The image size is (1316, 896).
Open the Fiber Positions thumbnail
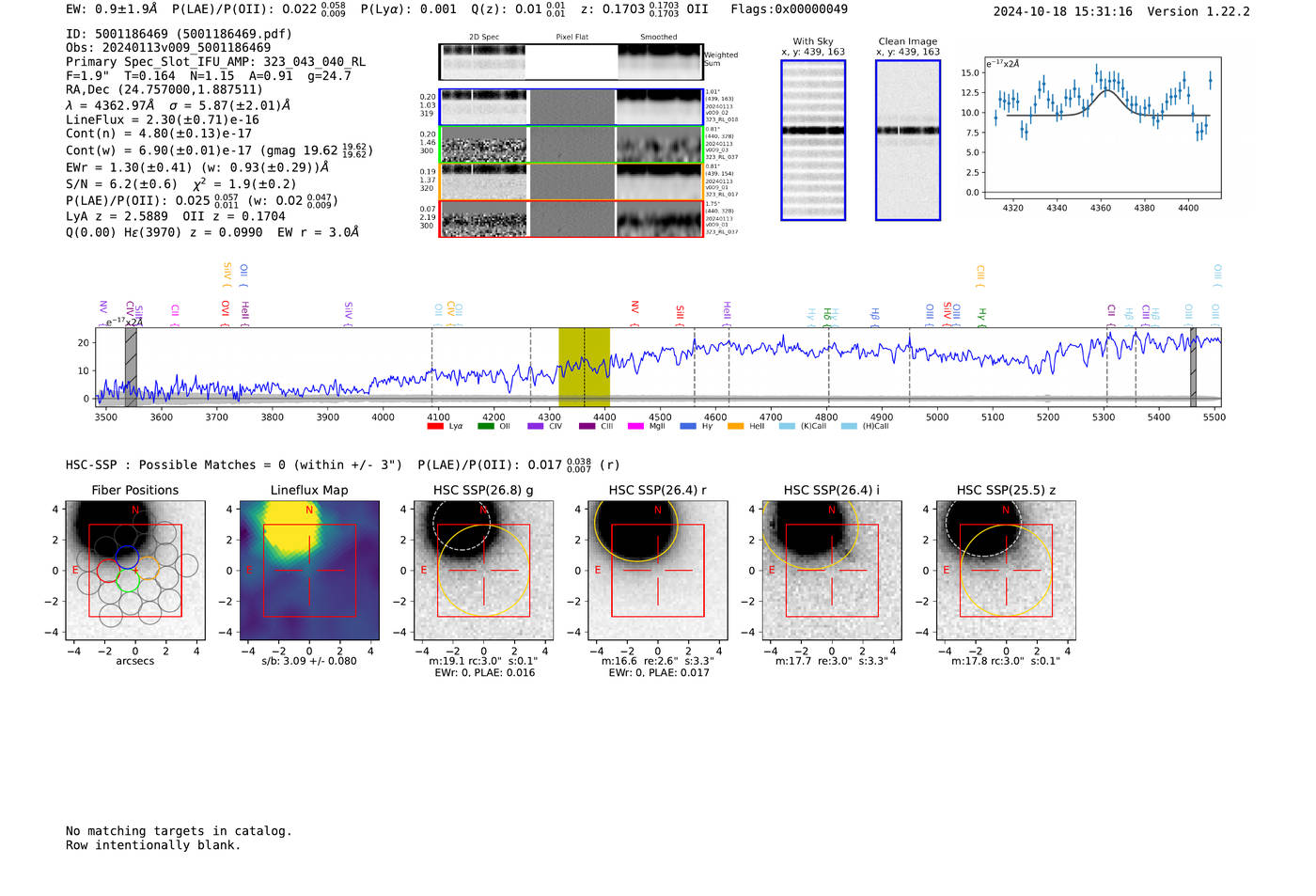135,571
